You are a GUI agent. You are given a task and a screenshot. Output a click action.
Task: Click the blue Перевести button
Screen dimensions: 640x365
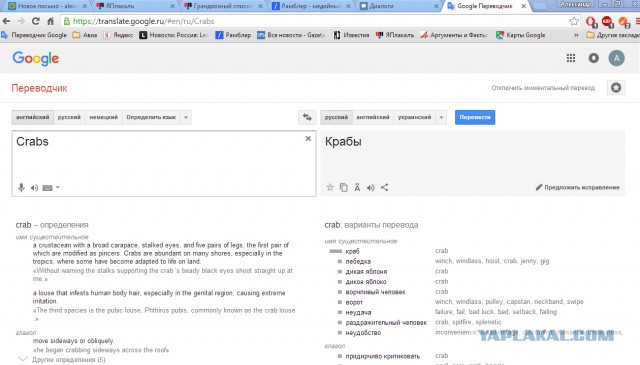coord(475,117)
